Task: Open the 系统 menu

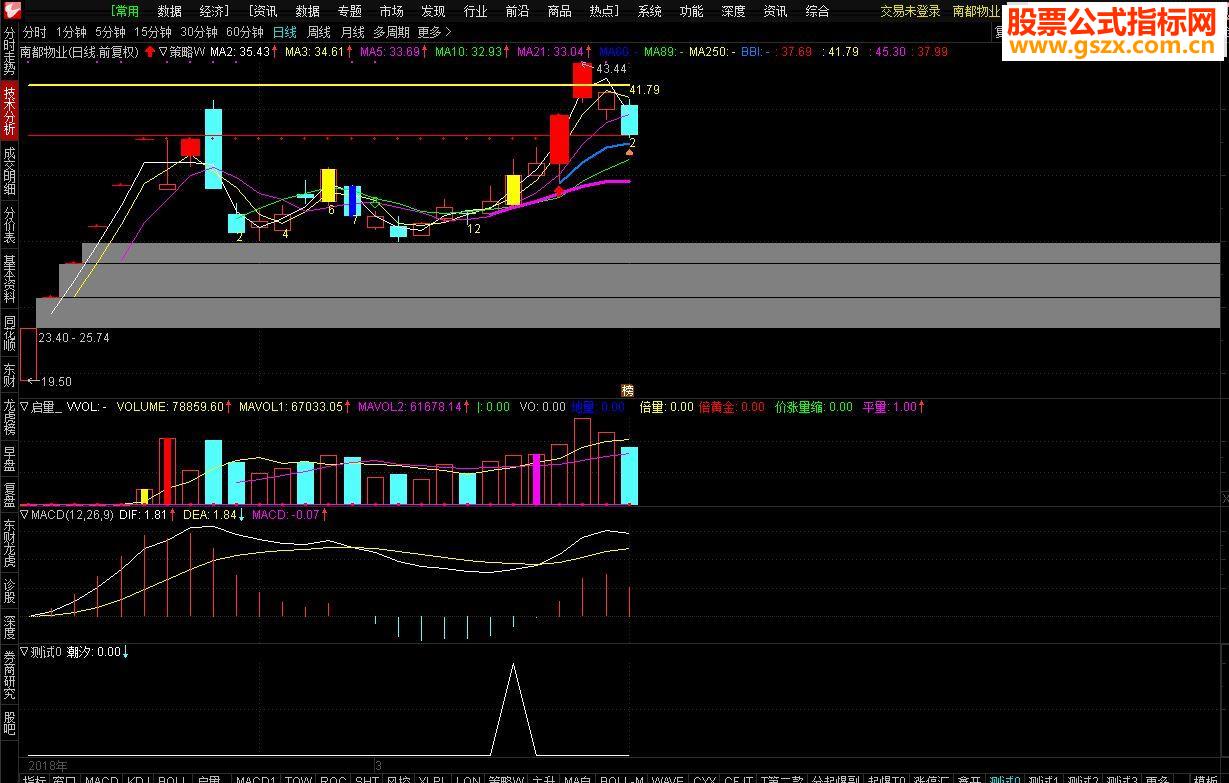Action: point(649,11)
